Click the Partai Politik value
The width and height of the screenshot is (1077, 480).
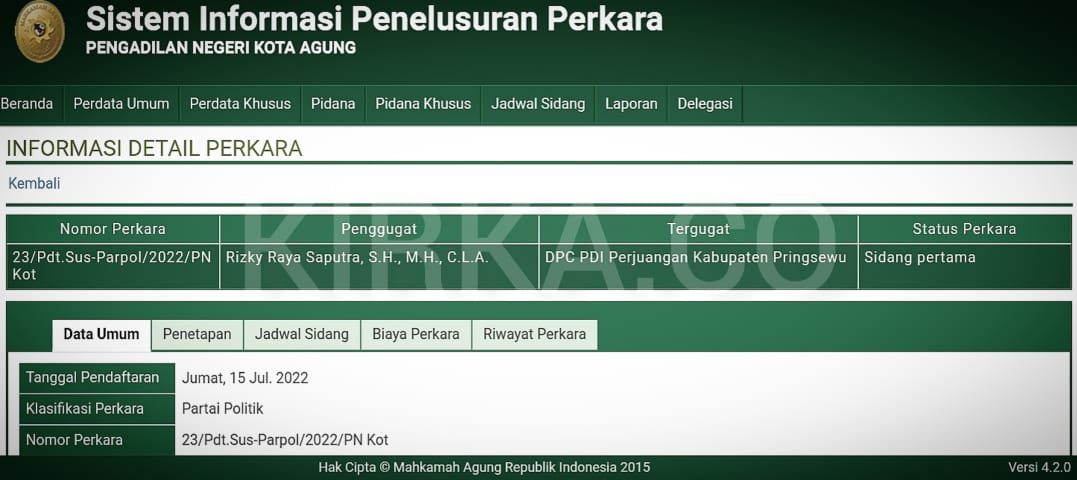[223, 409]
